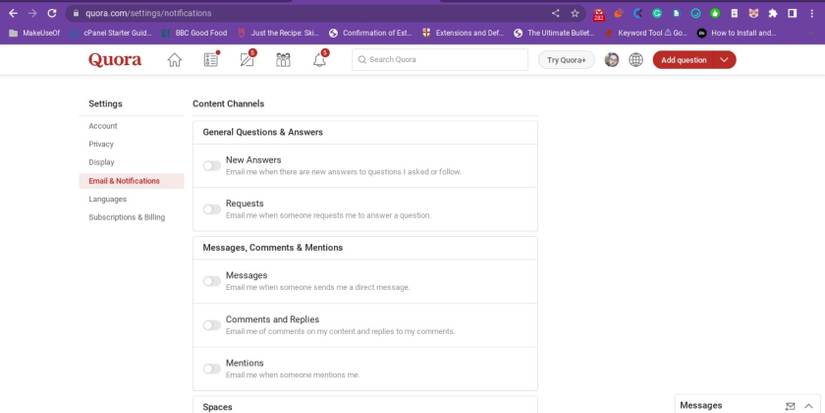Bookmark this page with star icon
The image size is (825, 413).
click(575, 13)
